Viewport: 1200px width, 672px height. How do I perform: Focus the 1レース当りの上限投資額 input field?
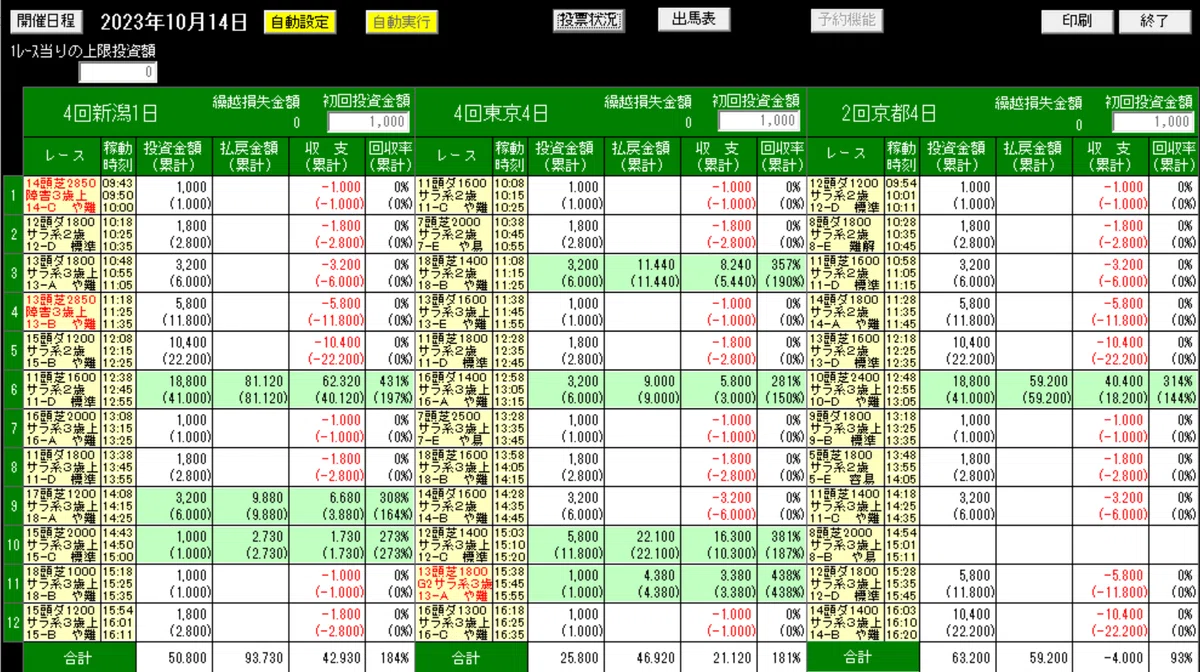point(118,72)
